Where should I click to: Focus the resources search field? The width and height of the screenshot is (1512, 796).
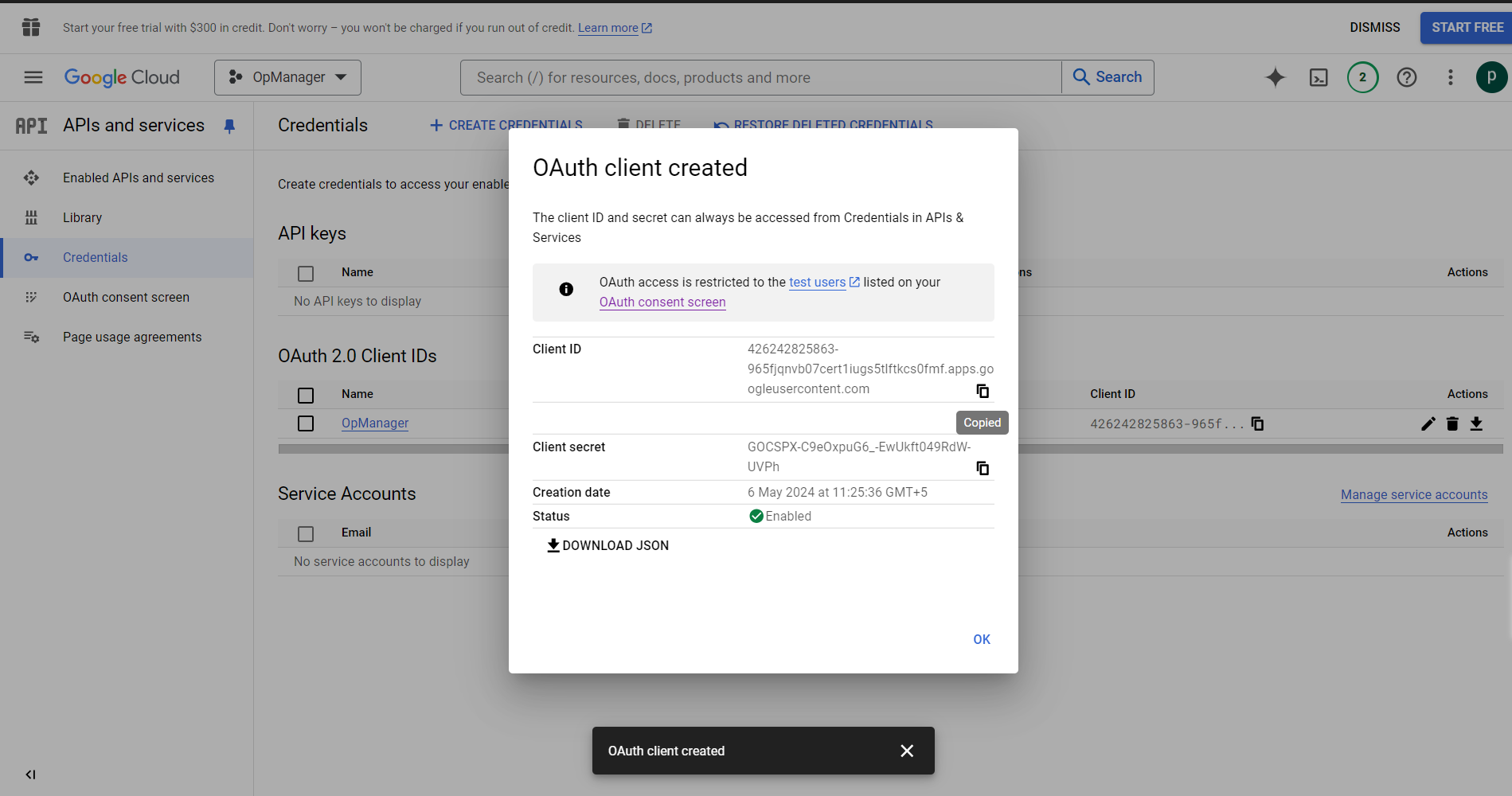click(760, 77)
